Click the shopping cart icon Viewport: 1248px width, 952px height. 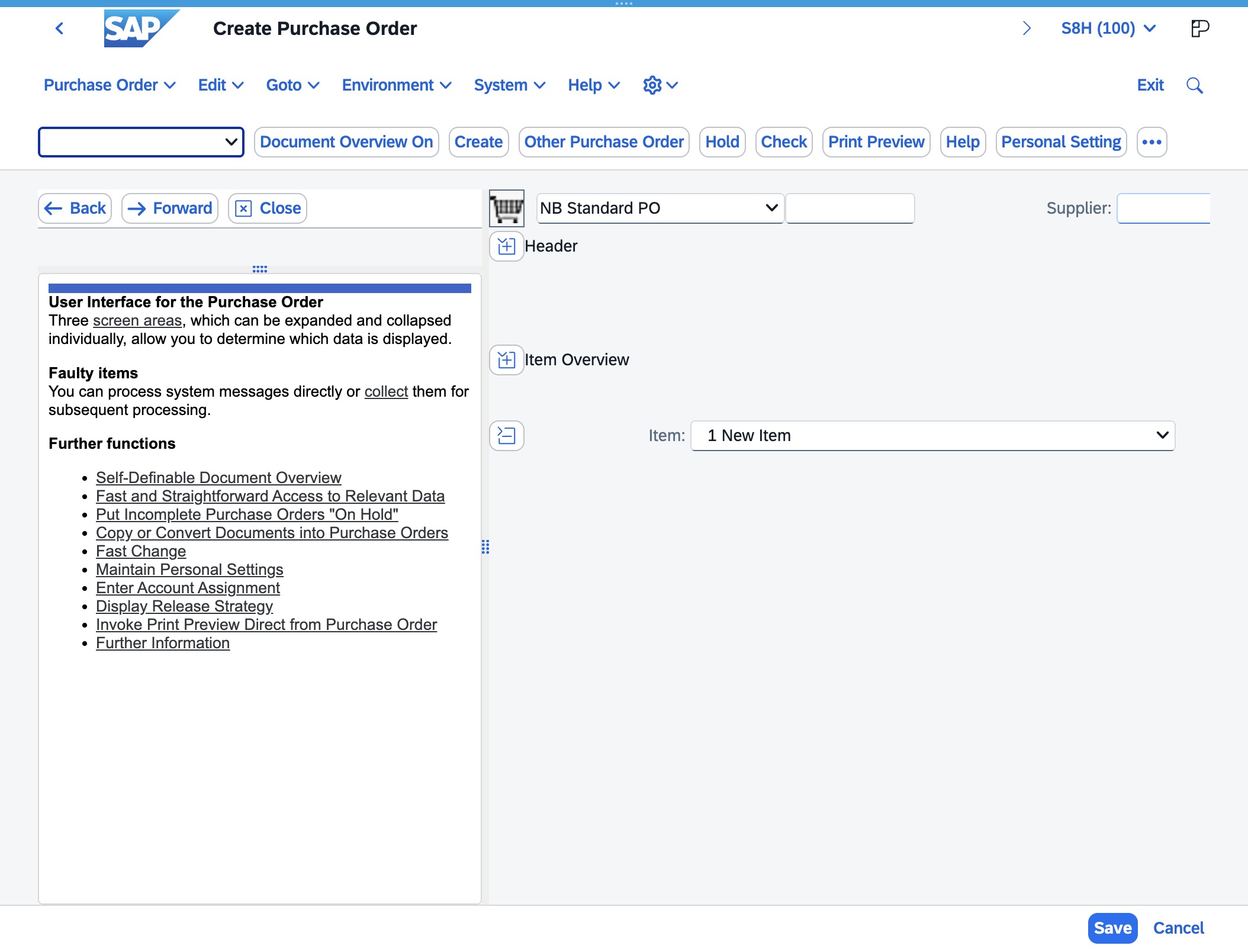[507, 208]
